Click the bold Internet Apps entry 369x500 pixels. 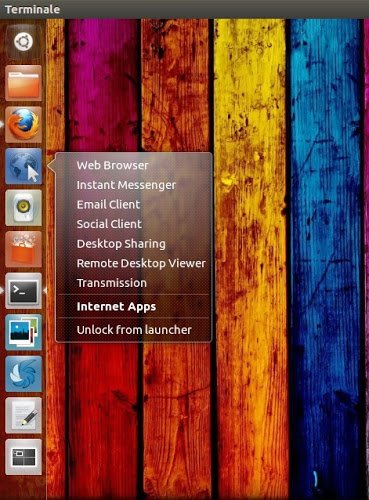coord(116,307)
